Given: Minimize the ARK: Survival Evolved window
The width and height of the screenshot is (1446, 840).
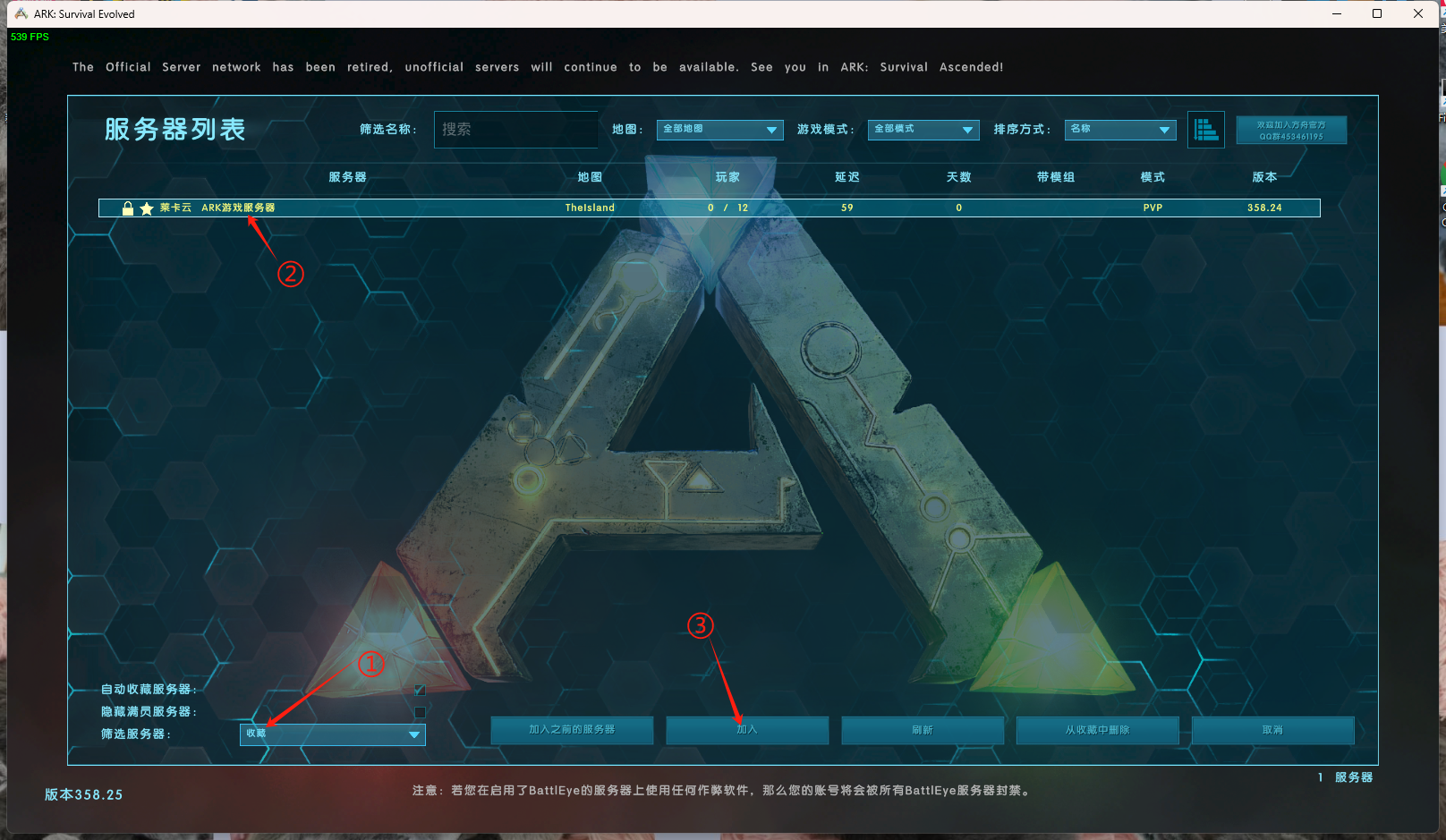Looking at the screenshot, I should [x=1337, y=13].
